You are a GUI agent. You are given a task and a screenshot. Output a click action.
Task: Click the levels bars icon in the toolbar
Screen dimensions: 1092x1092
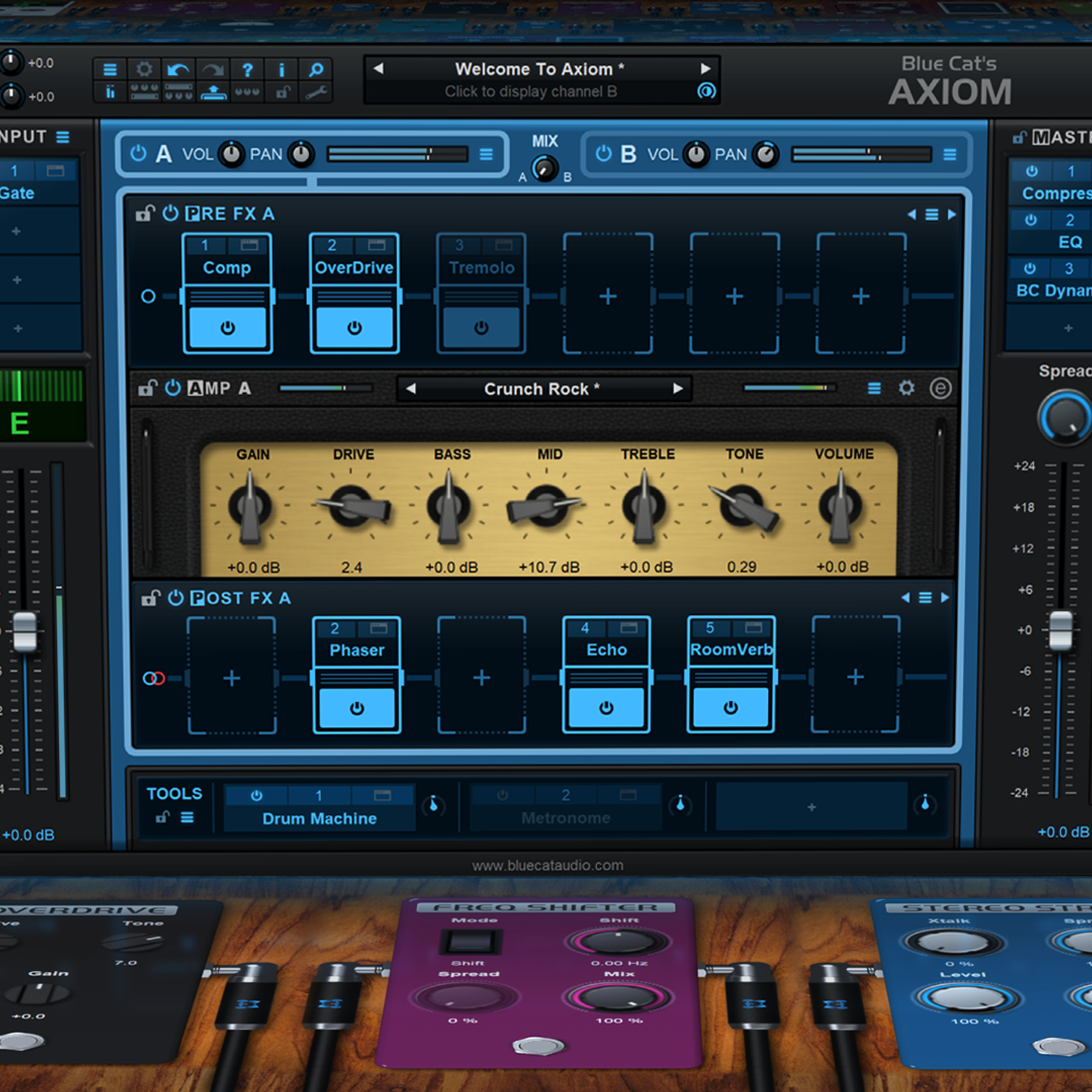110,92
